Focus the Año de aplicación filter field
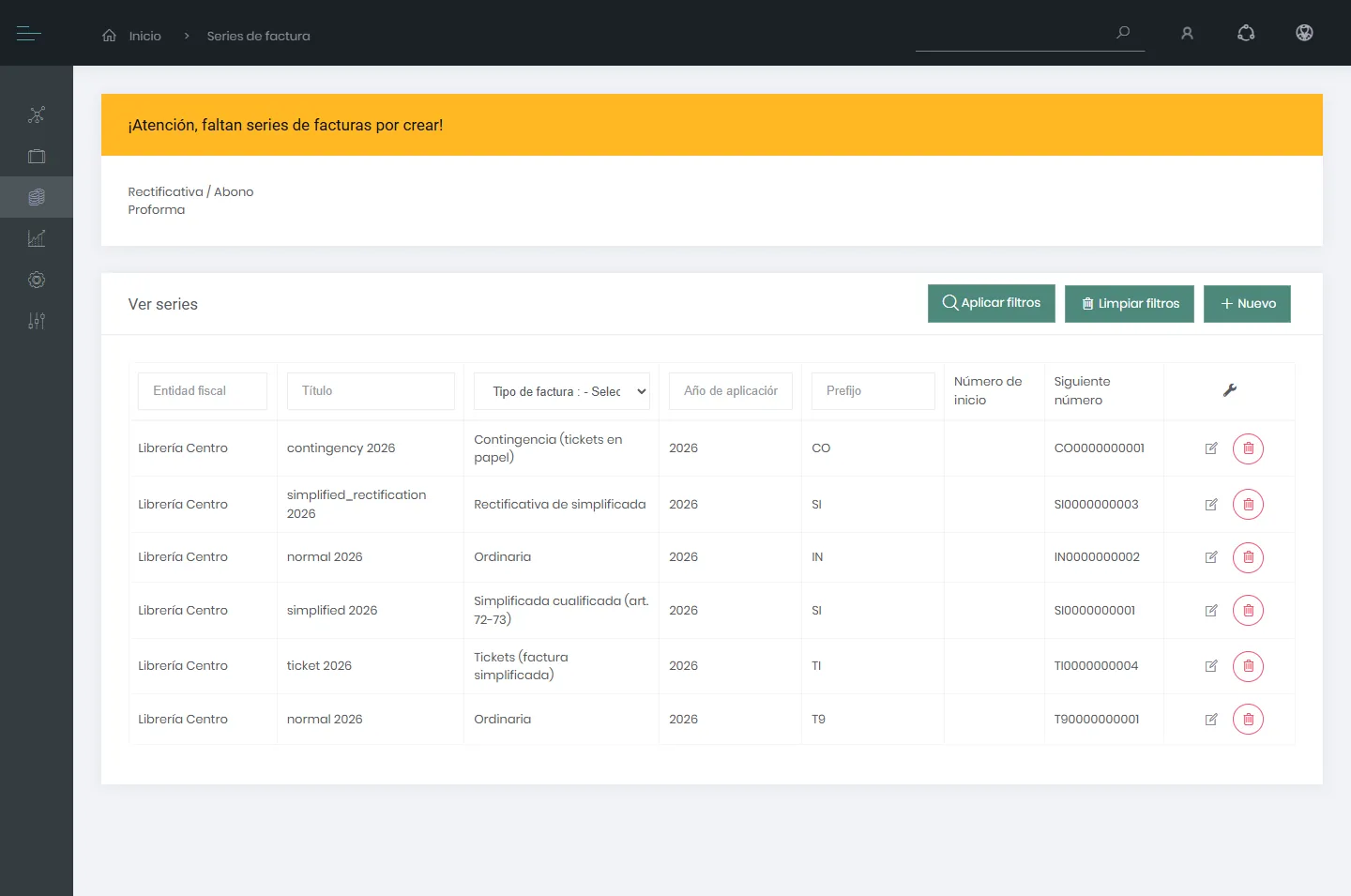 pos(731,391)
